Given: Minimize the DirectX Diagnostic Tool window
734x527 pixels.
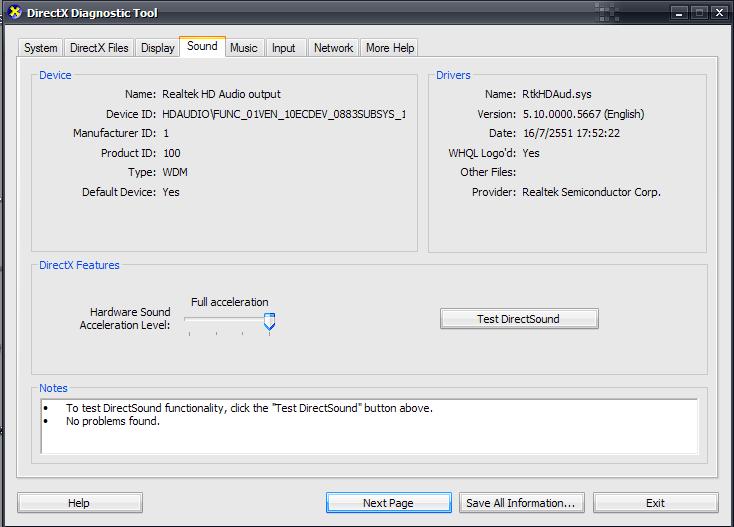Looking at the screenshot, I should [675, 13].
